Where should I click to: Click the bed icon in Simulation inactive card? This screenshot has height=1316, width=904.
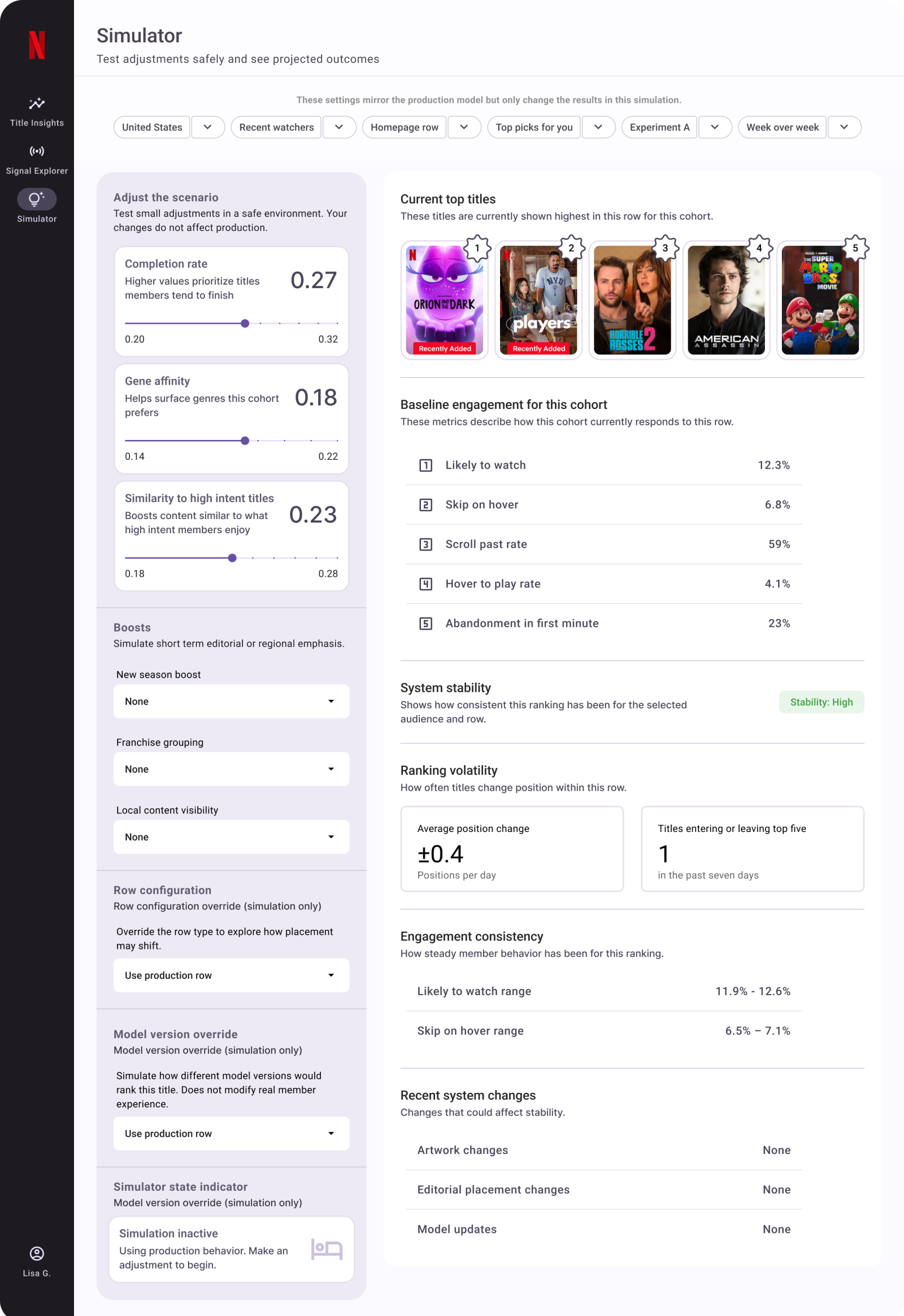[x=327, y=1249]
